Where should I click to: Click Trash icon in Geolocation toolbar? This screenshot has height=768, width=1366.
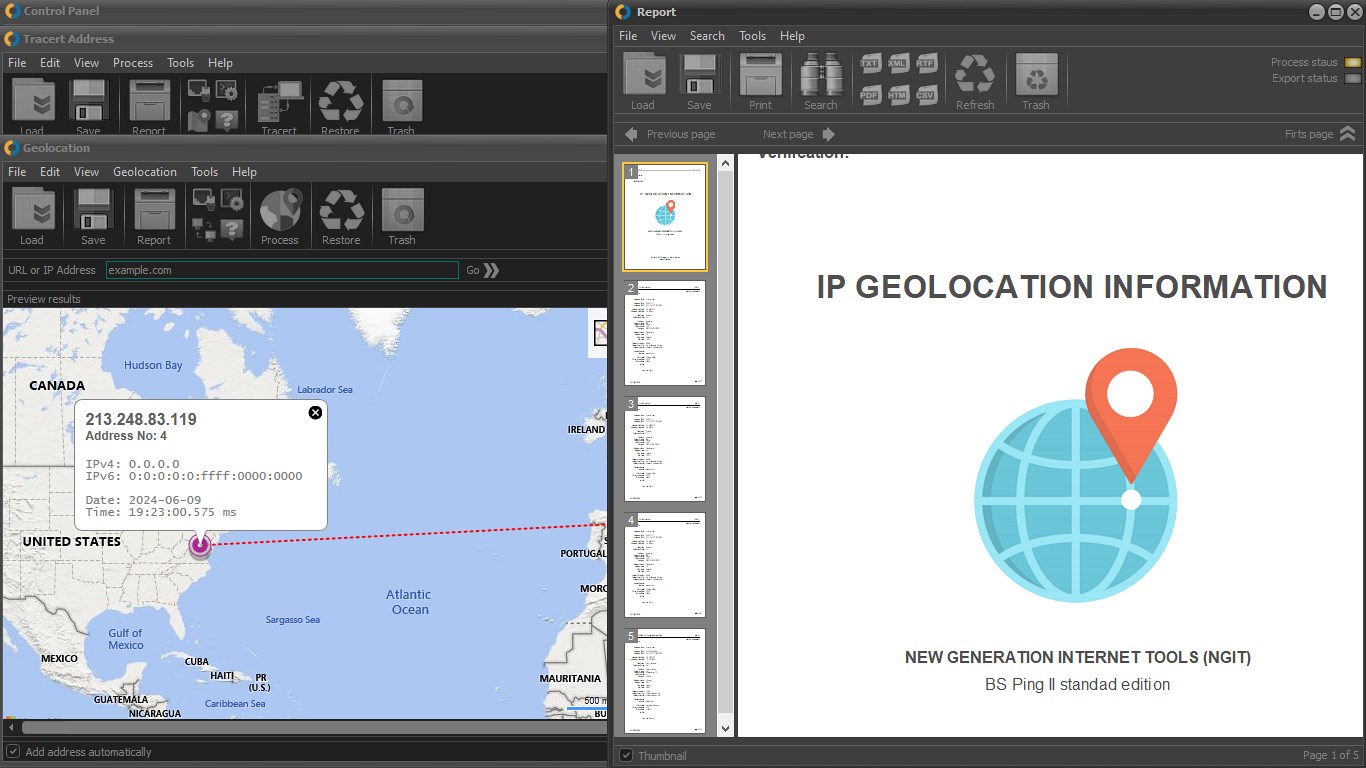pos(402,210)
